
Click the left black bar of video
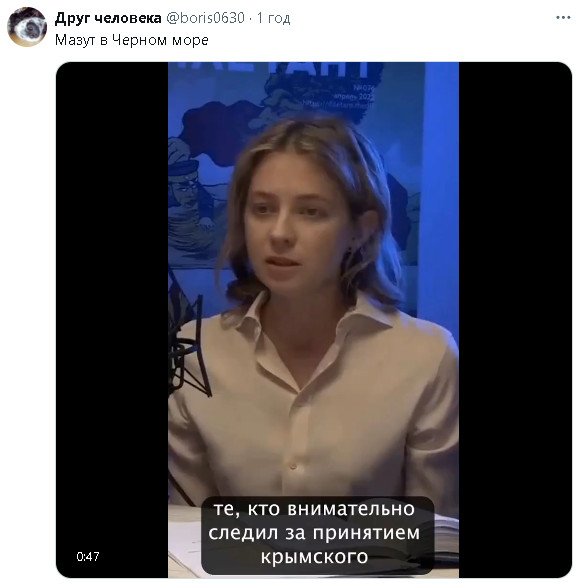[x=112, y=320]
